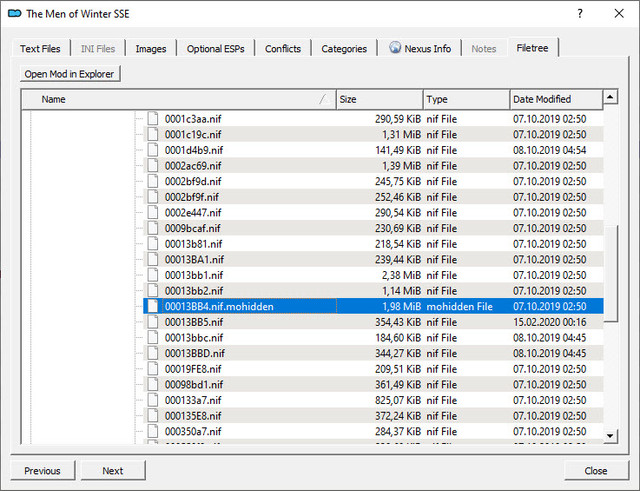The height and width of the screenshot is (491, 640).
Task: Click the size value 2,38 MiB
Action: (401, 275)
